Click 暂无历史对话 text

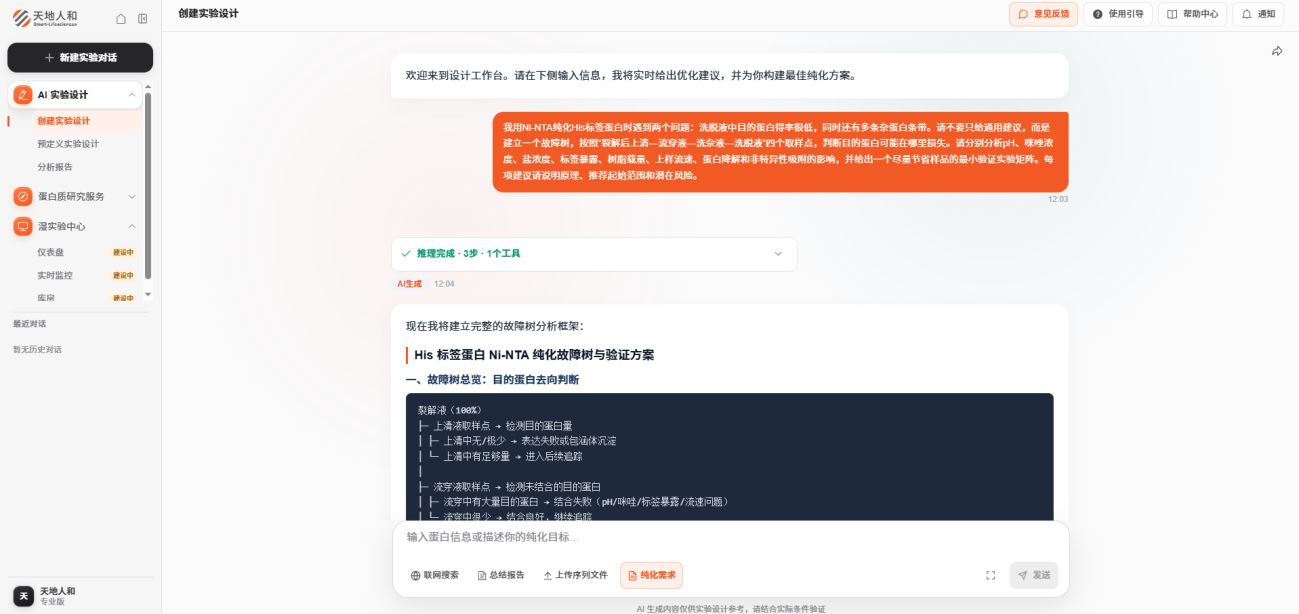[37, 350]
